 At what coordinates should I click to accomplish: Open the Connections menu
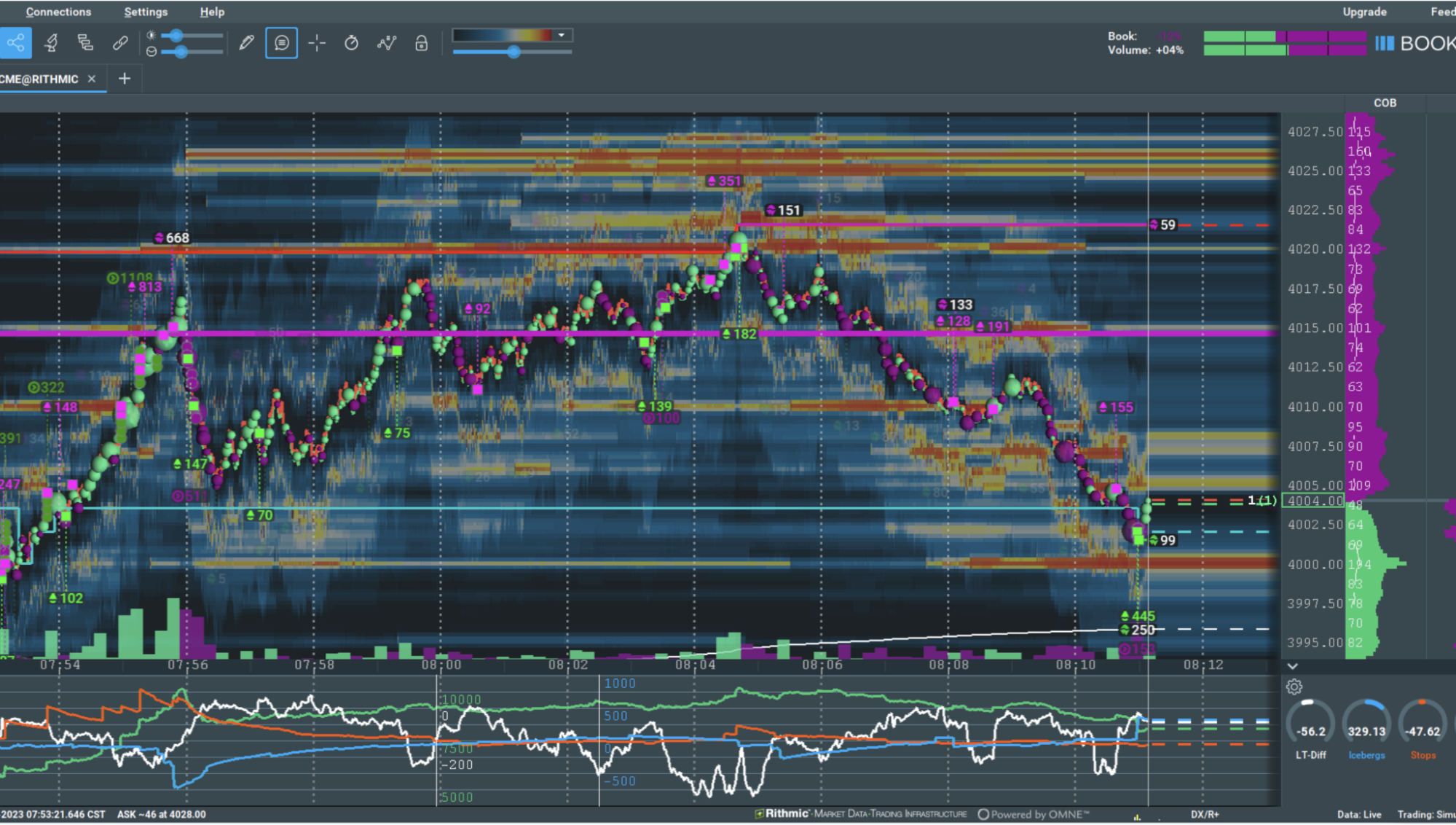(x=58, y=12)
